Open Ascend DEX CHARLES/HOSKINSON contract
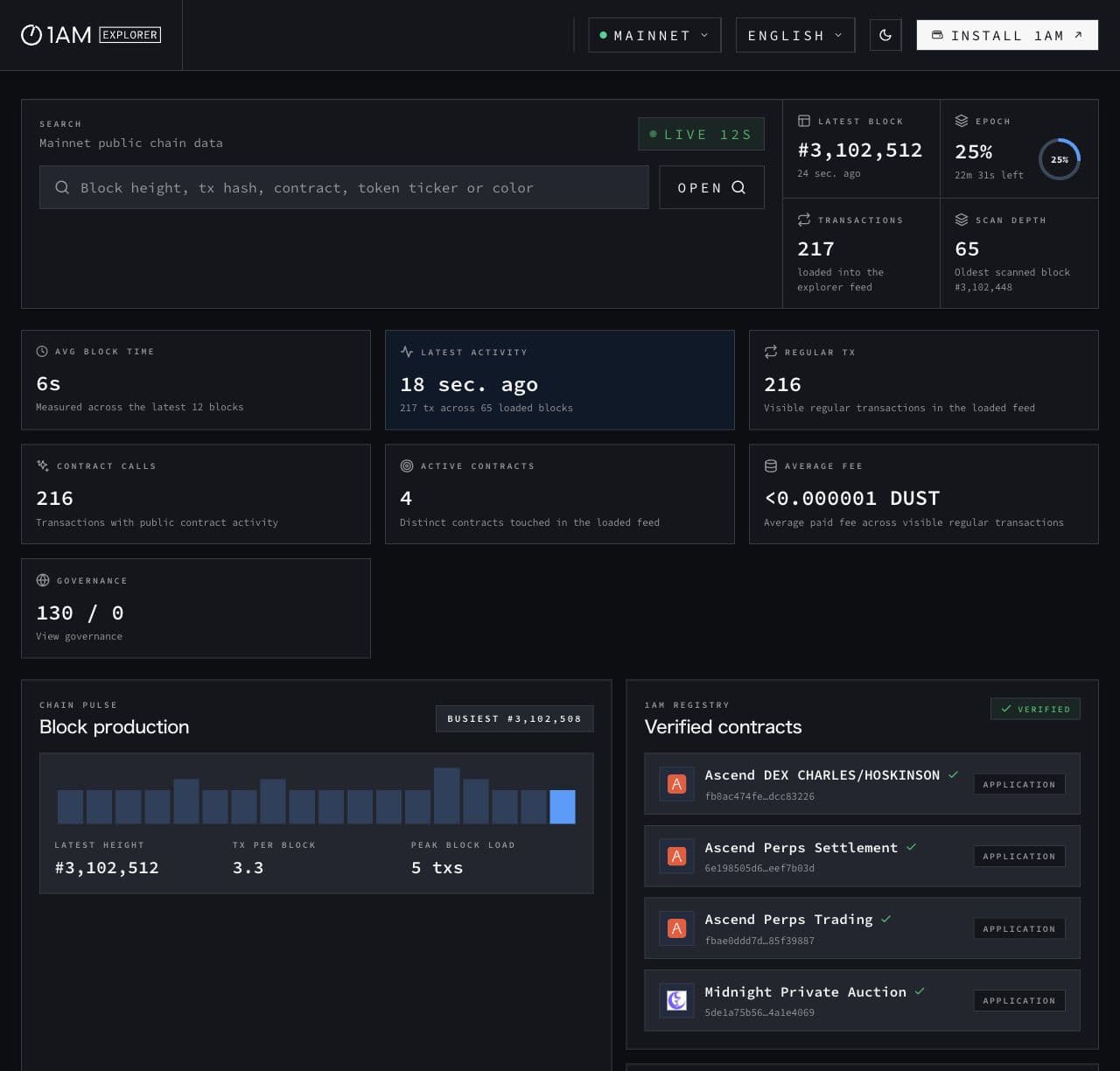Image resolution: width=1120 pixels, height=1071 pixels. [862, 784]
